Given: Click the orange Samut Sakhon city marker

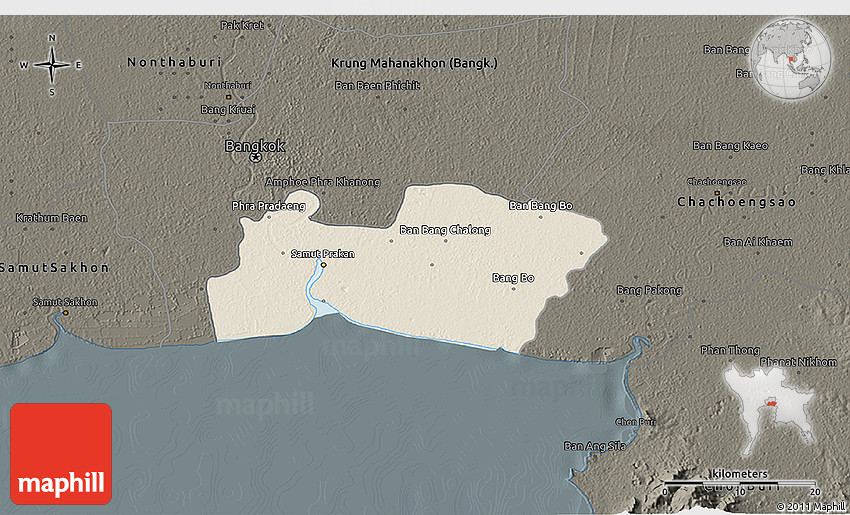Looking at the screenshot, I should [66, 312].
